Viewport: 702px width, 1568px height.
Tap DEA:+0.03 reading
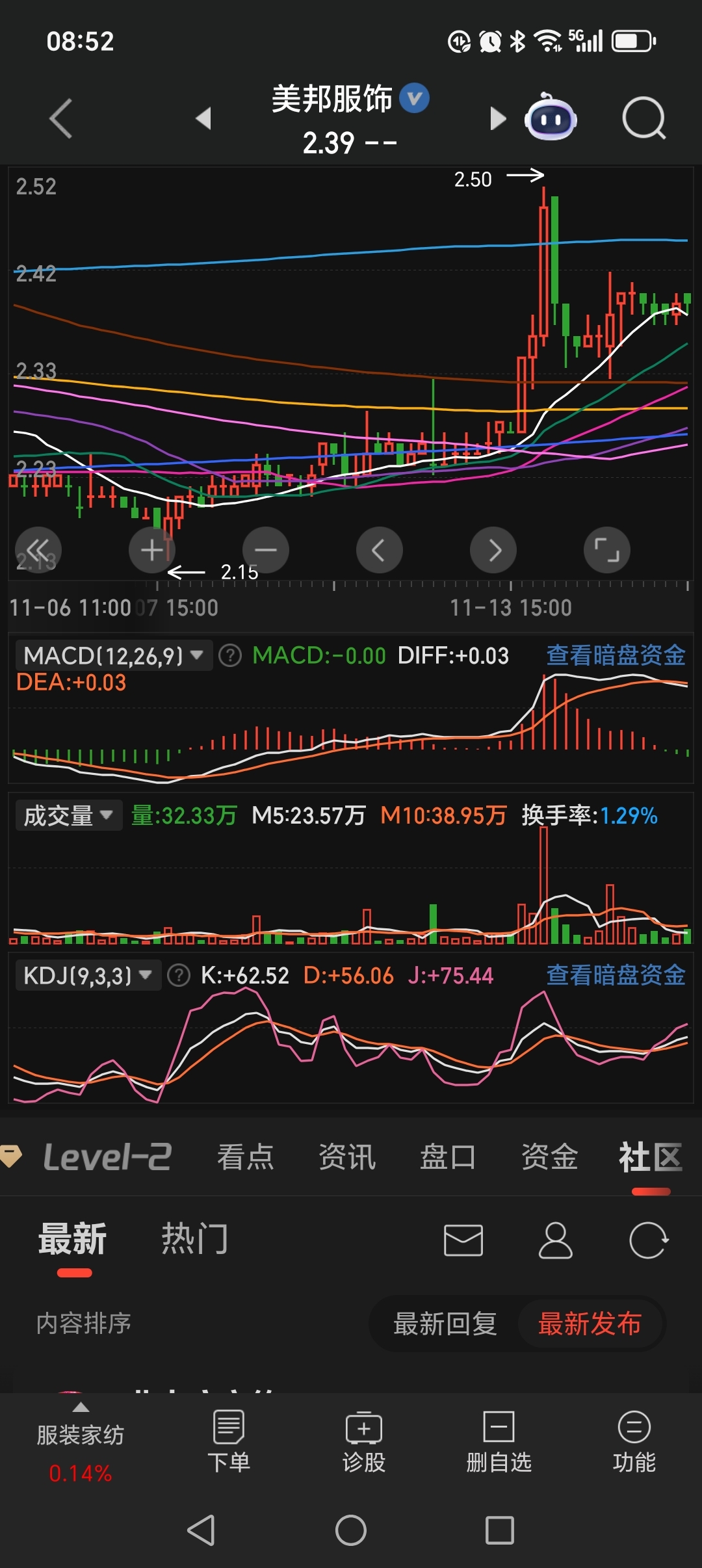coord(71,683)
